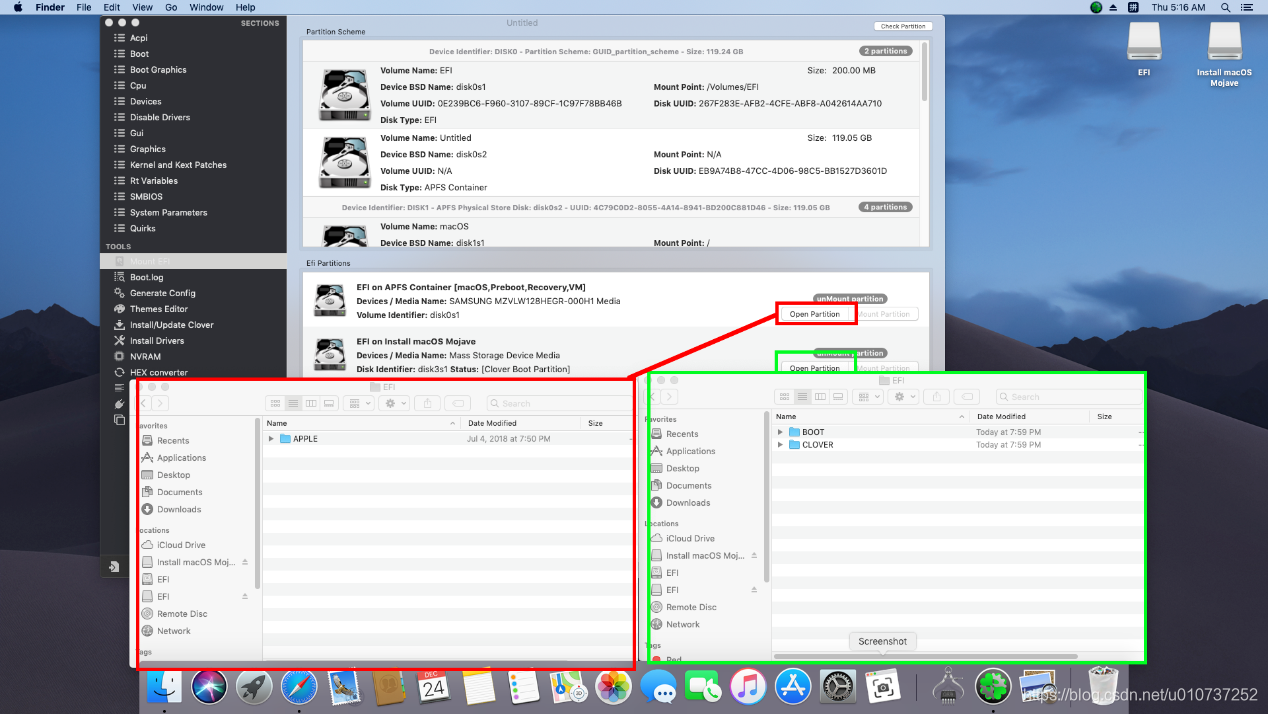The width and height of the screenshot is (1268, 714).
Task: Expand the BOOT folder in right EFI window
Action: [780, 432]
